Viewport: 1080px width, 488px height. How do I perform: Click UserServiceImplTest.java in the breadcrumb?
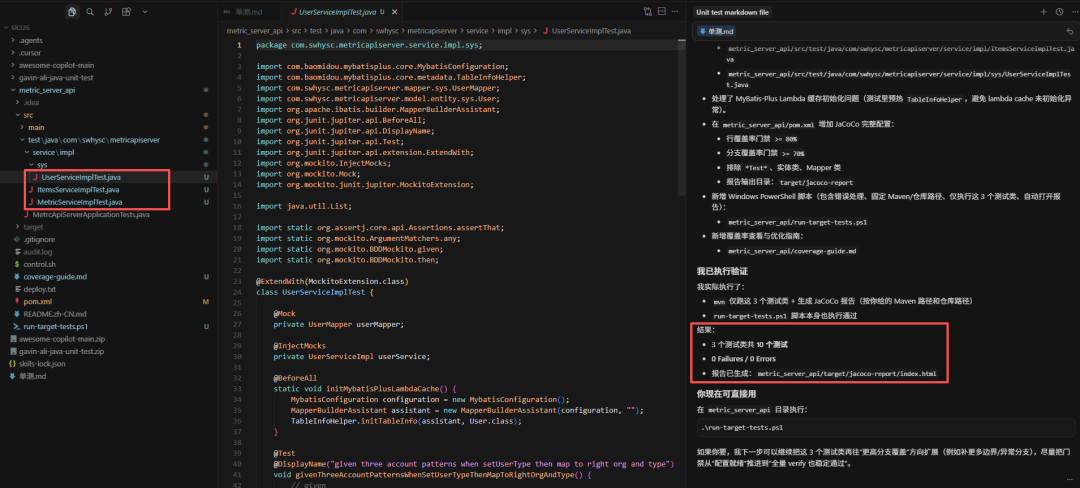pos(591,31)
